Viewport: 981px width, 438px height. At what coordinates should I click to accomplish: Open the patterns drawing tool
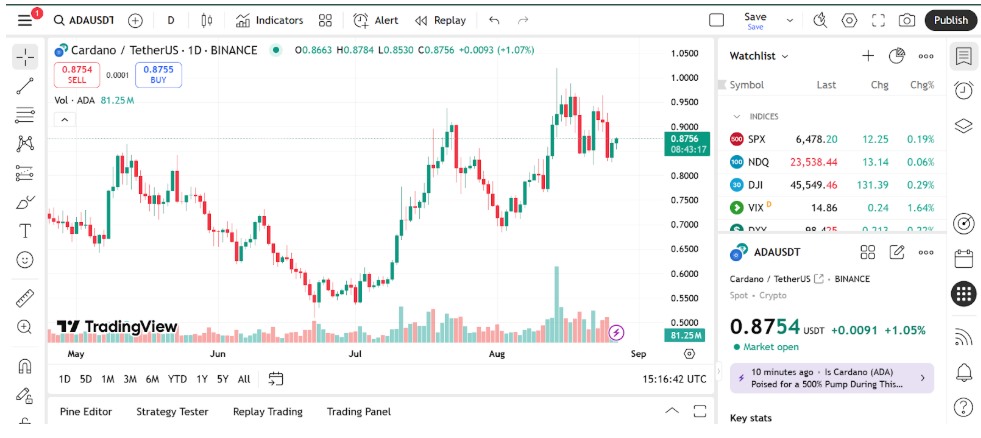point(24,144)
